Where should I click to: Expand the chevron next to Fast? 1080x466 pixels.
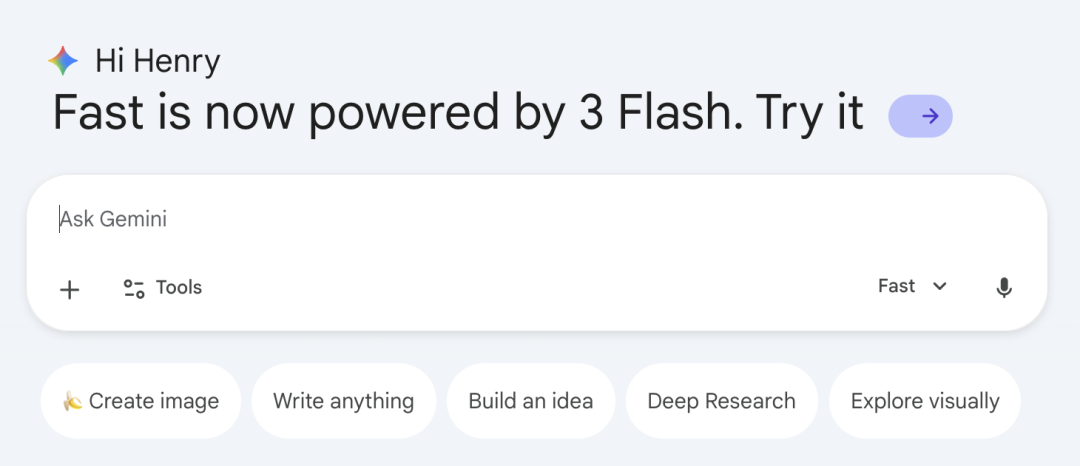[x=940, y=287]
